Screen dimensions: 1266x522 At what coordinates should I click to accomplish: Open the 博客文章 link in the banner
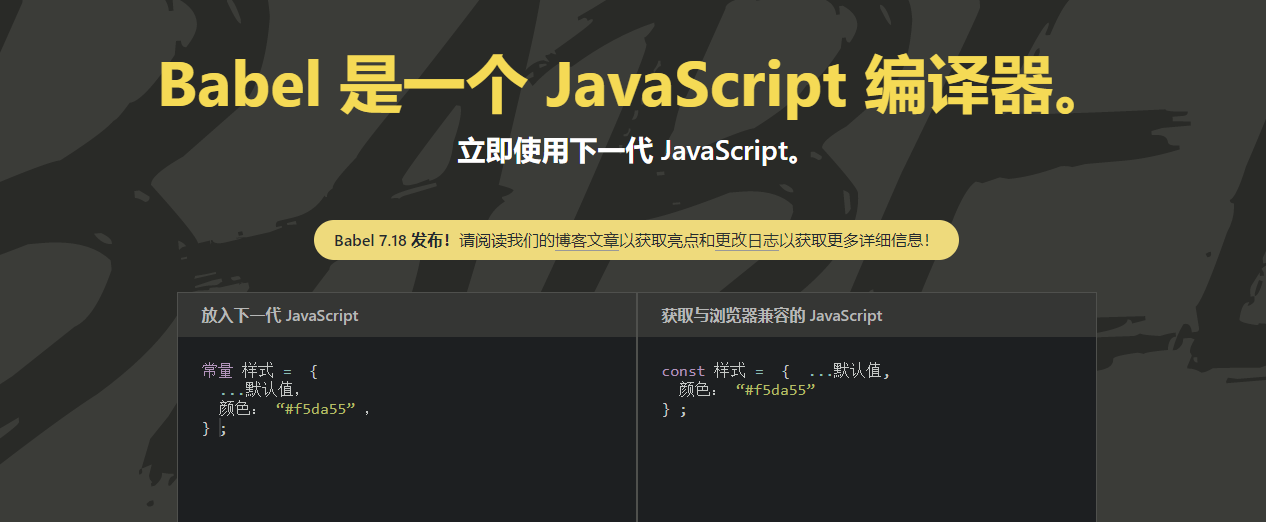coord(587,240)
